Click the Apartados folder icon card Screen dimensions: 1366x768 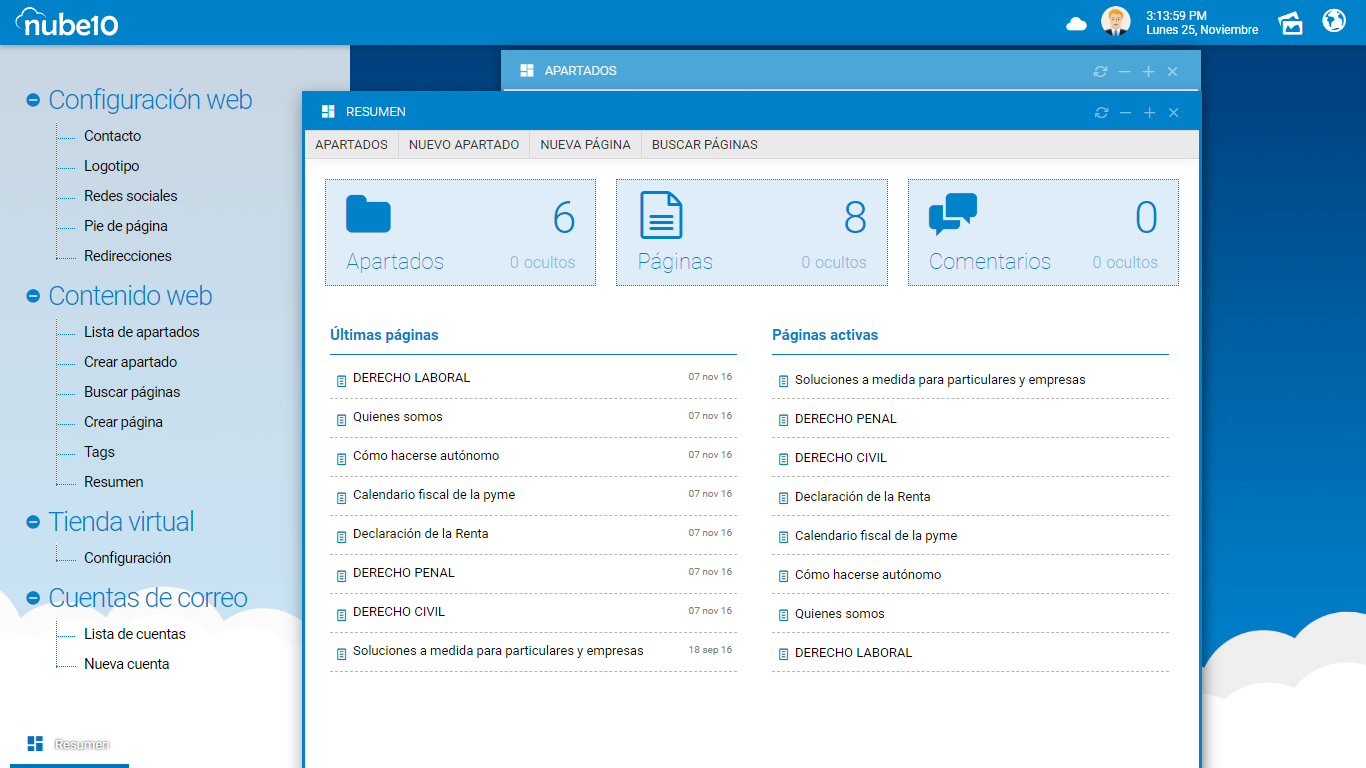click(368, 215)
